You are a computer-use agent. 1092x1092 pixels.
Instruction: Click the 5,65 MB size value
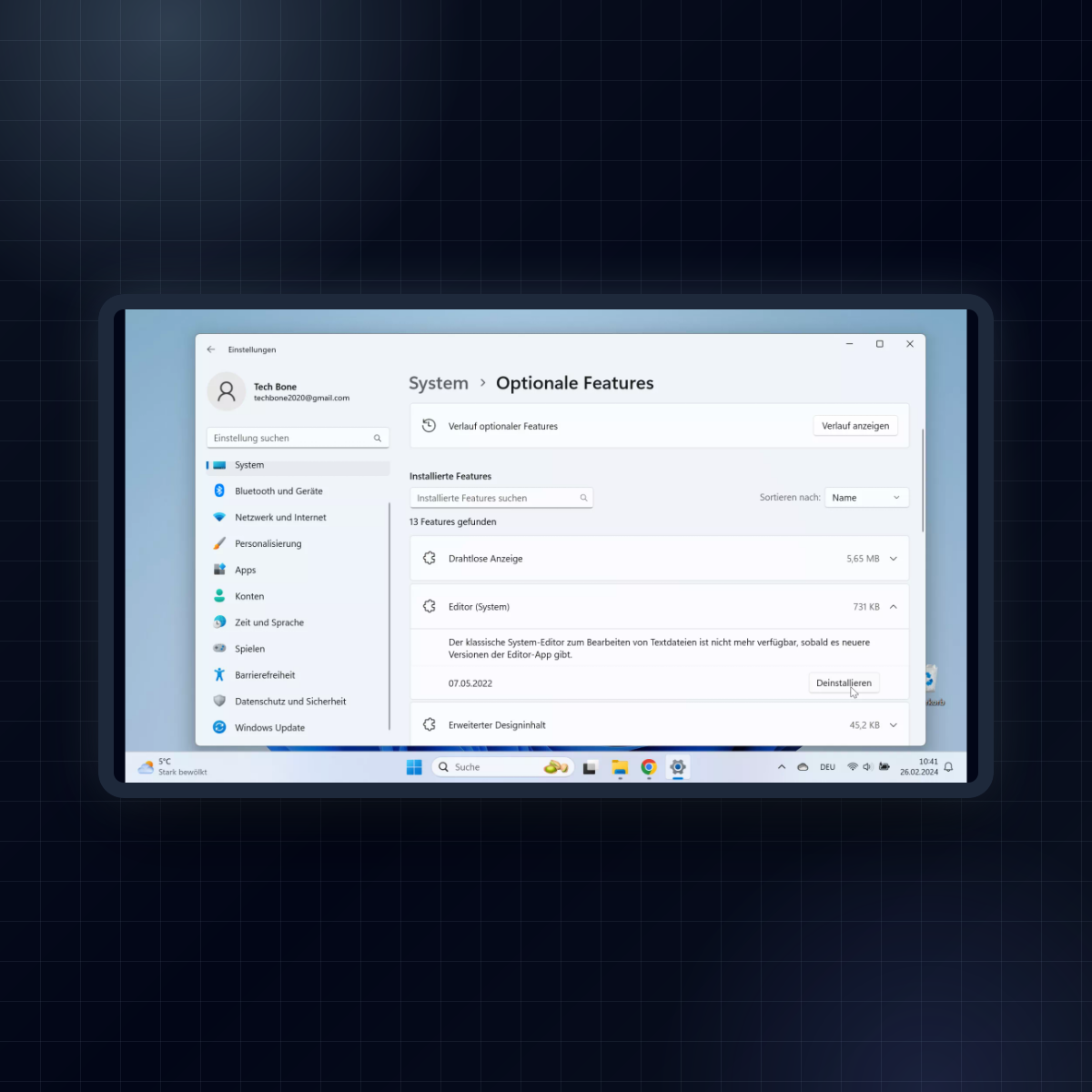tap(863, 559)
